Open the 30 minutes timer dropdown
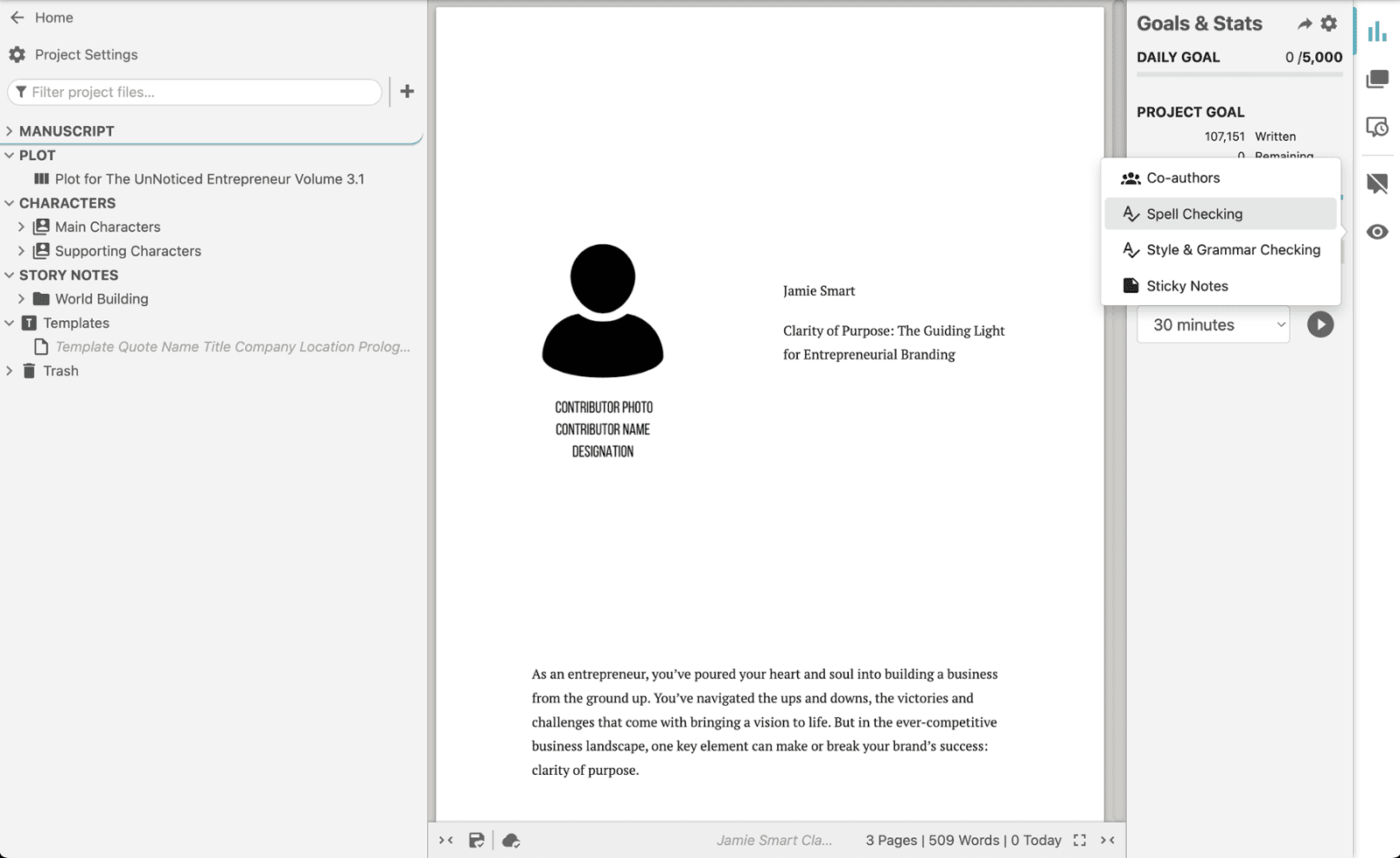The image size is (1400, 858). pos(1213,324)
